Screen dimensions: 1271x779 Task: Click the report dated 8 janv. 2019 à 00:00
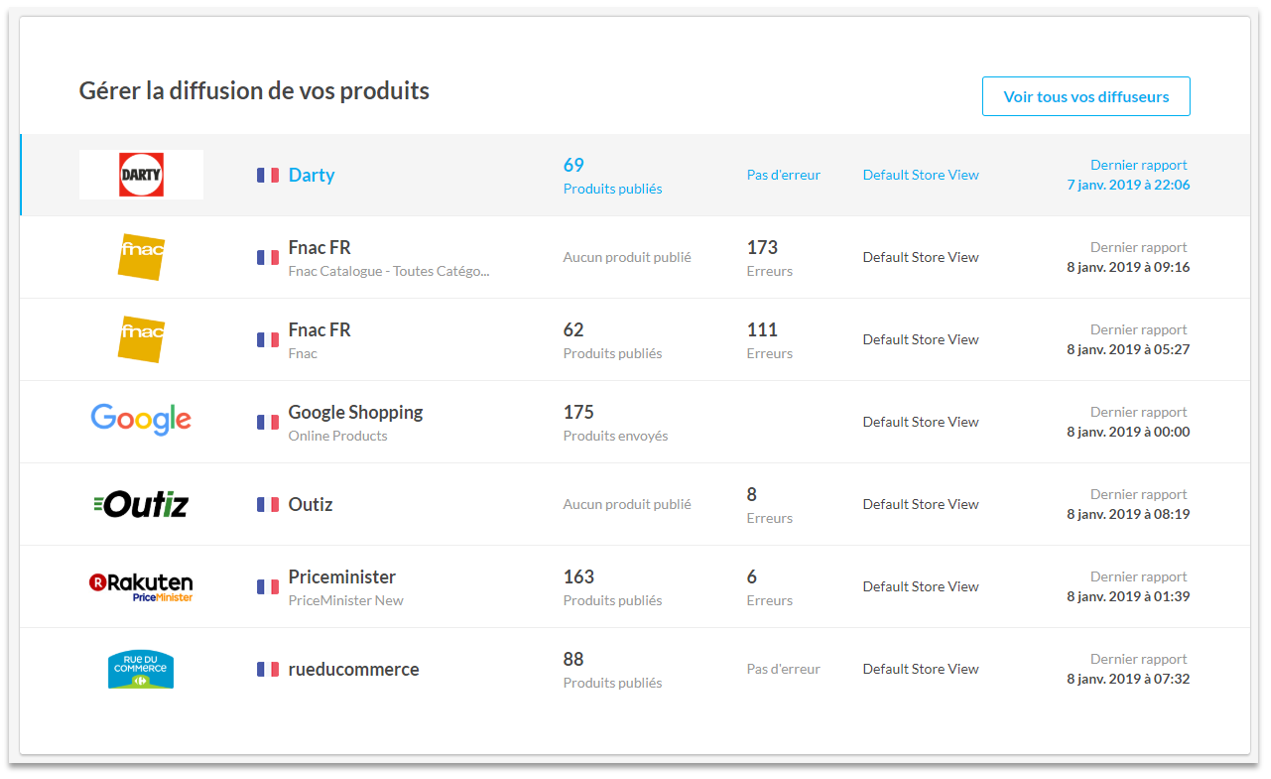(1128, 422)
